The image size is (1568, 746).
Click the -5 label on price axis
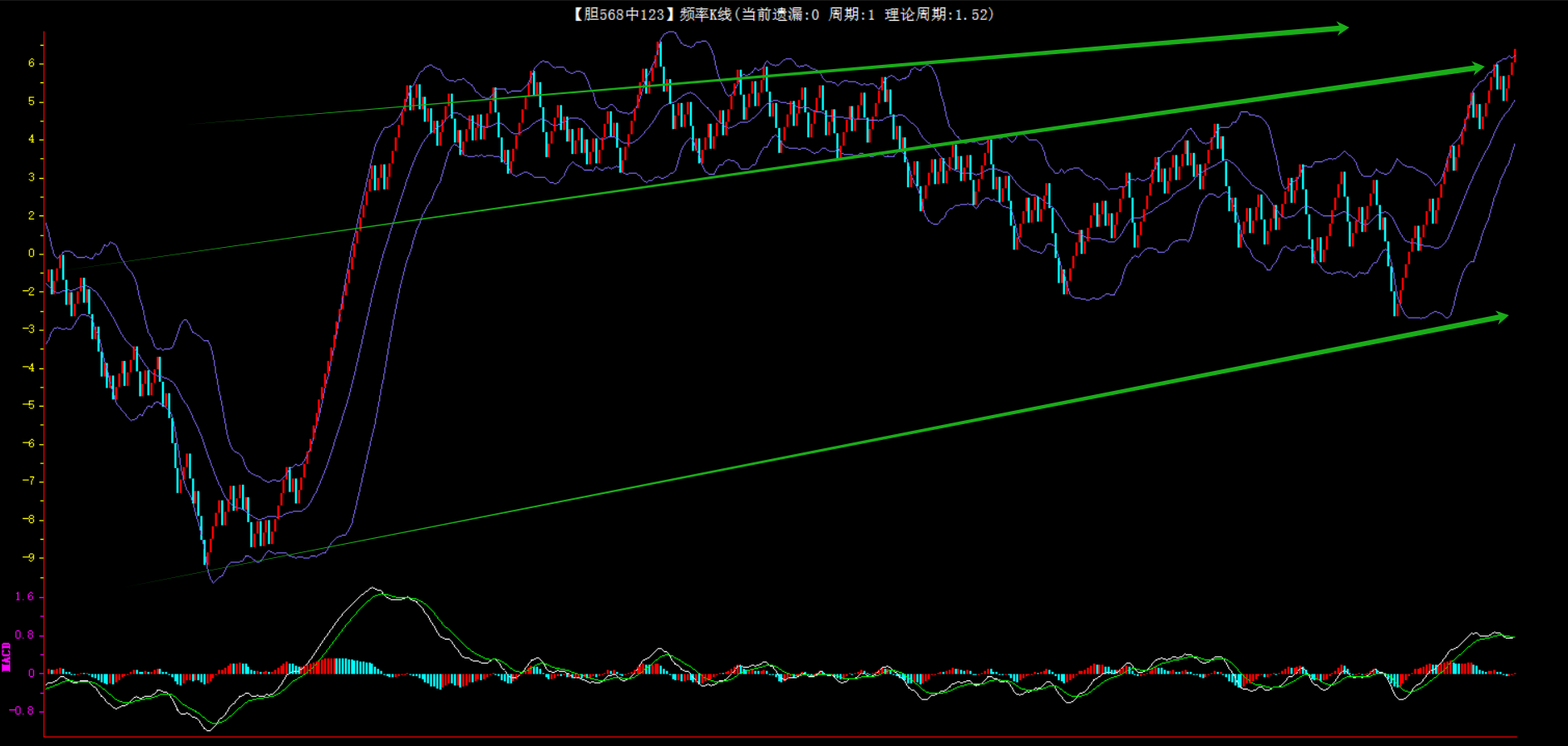click(29, 406)
